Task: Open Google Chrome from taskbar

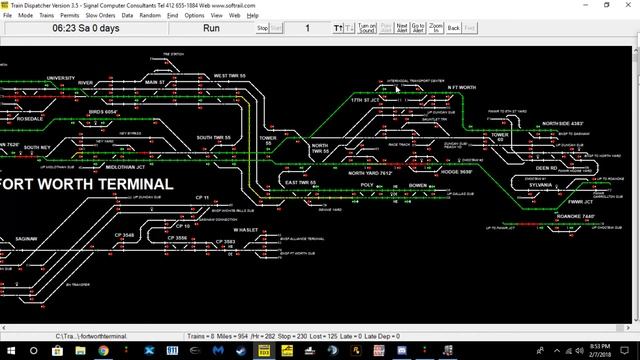Action: [x=103, y=351]
